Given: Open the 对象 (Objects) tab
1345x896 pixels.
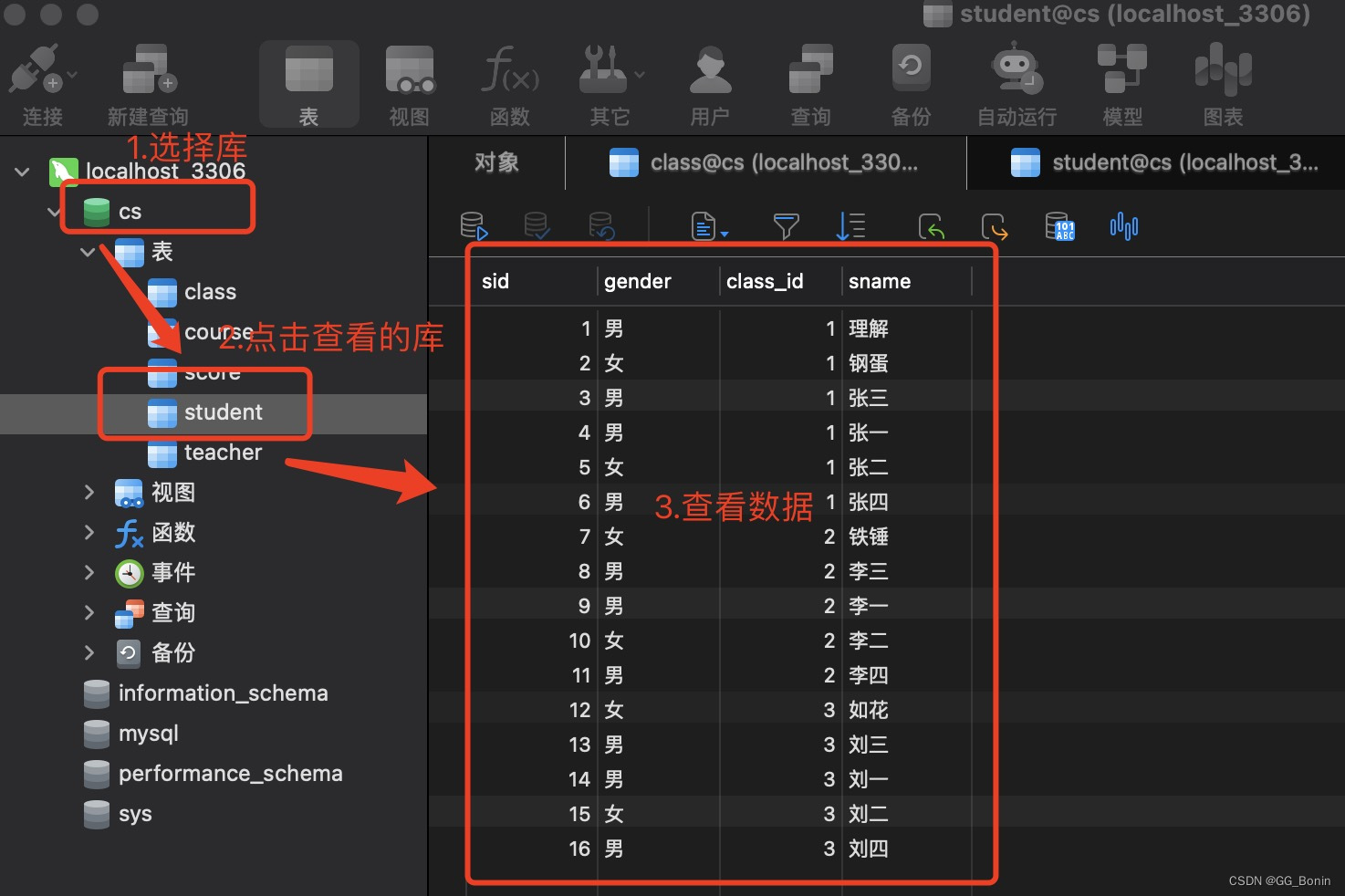Looking at the screenshot, I should tap(495, 162).
